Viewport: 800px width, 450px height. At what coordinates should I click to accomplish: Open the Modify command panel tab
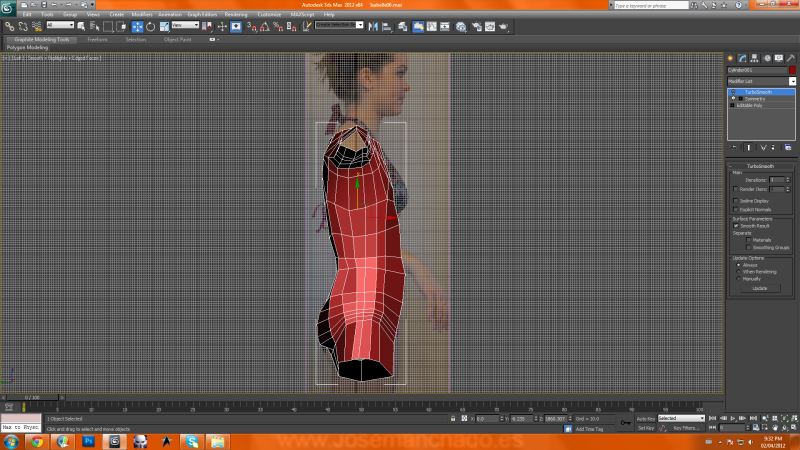coord(742,58)
